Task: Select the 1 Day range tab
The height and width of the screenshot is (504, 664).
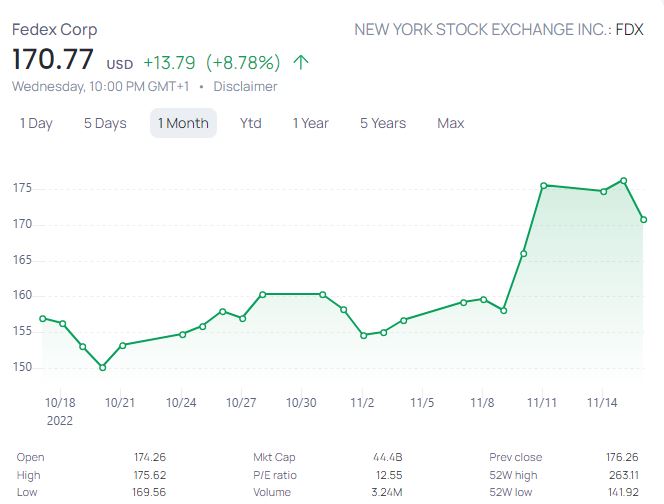Action: (36, 123)
